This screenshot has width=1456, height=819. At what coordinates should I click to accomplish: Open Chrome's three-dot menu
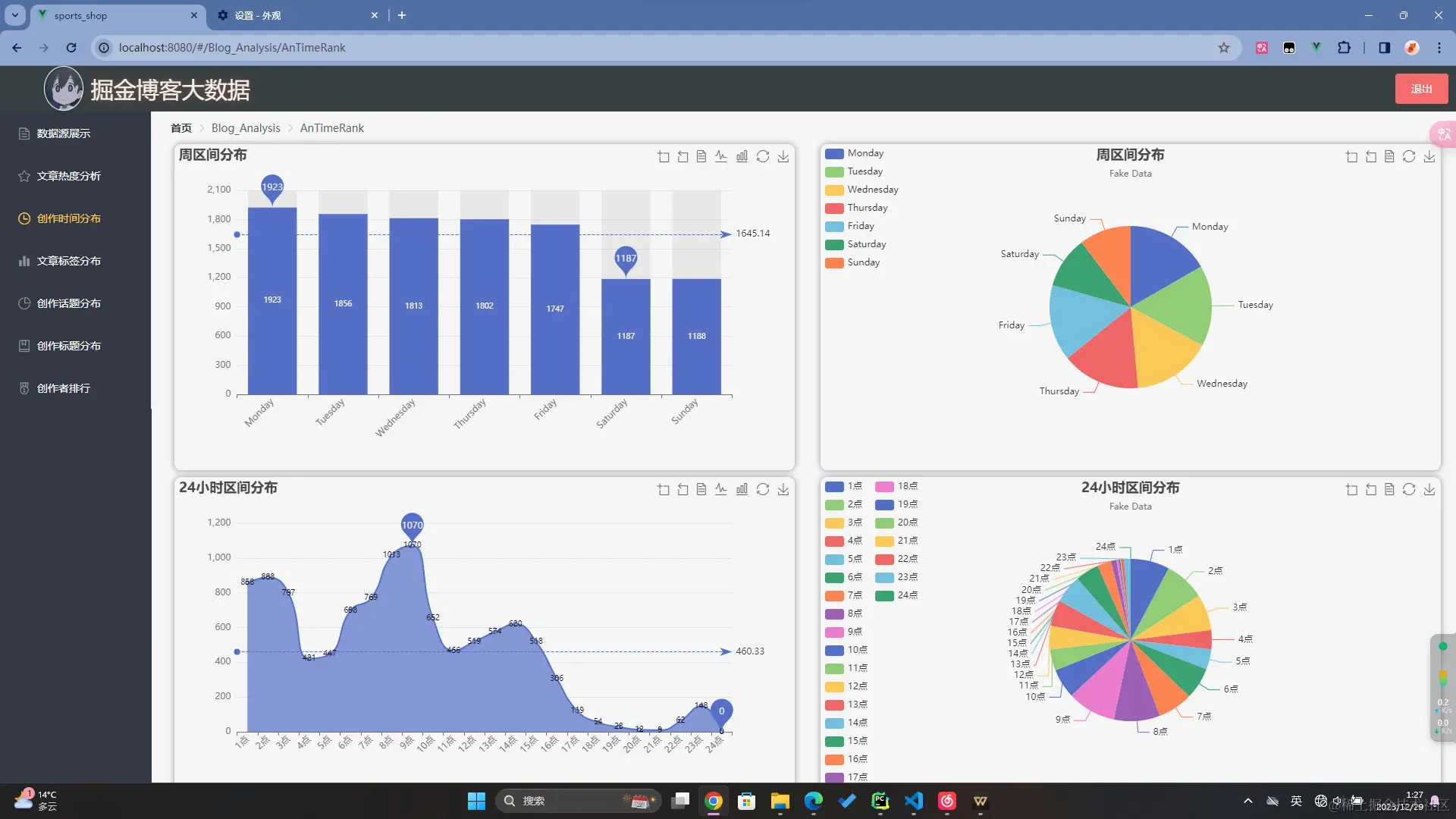click(1439, 48)
